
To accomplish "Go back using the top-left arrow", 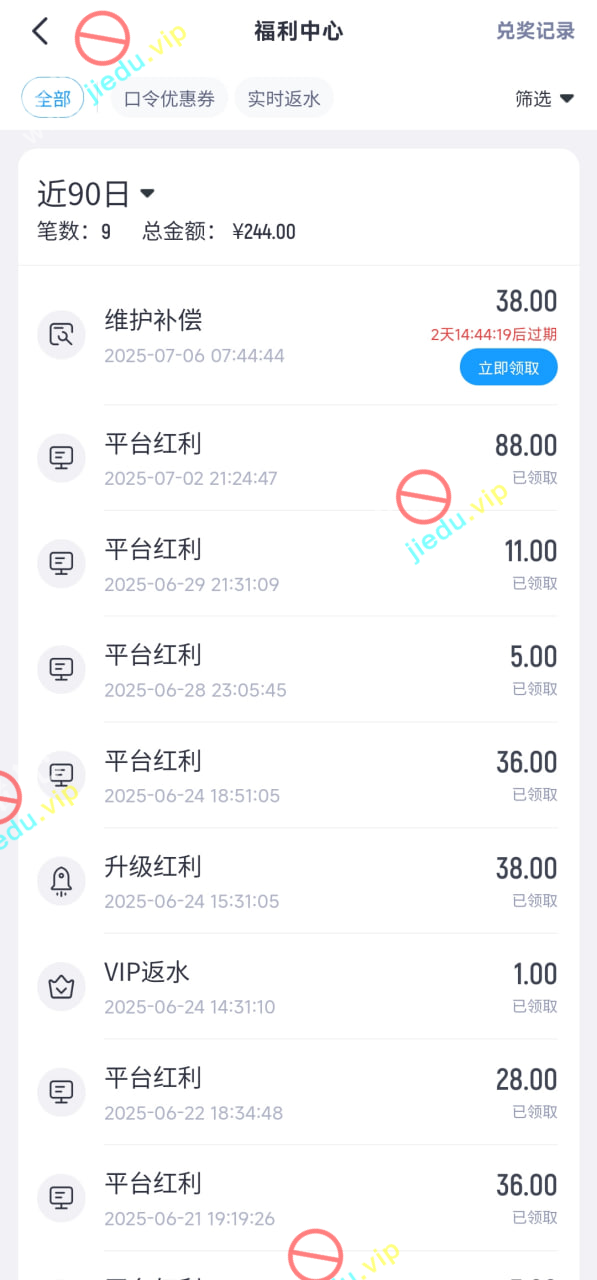I will 40,31.
